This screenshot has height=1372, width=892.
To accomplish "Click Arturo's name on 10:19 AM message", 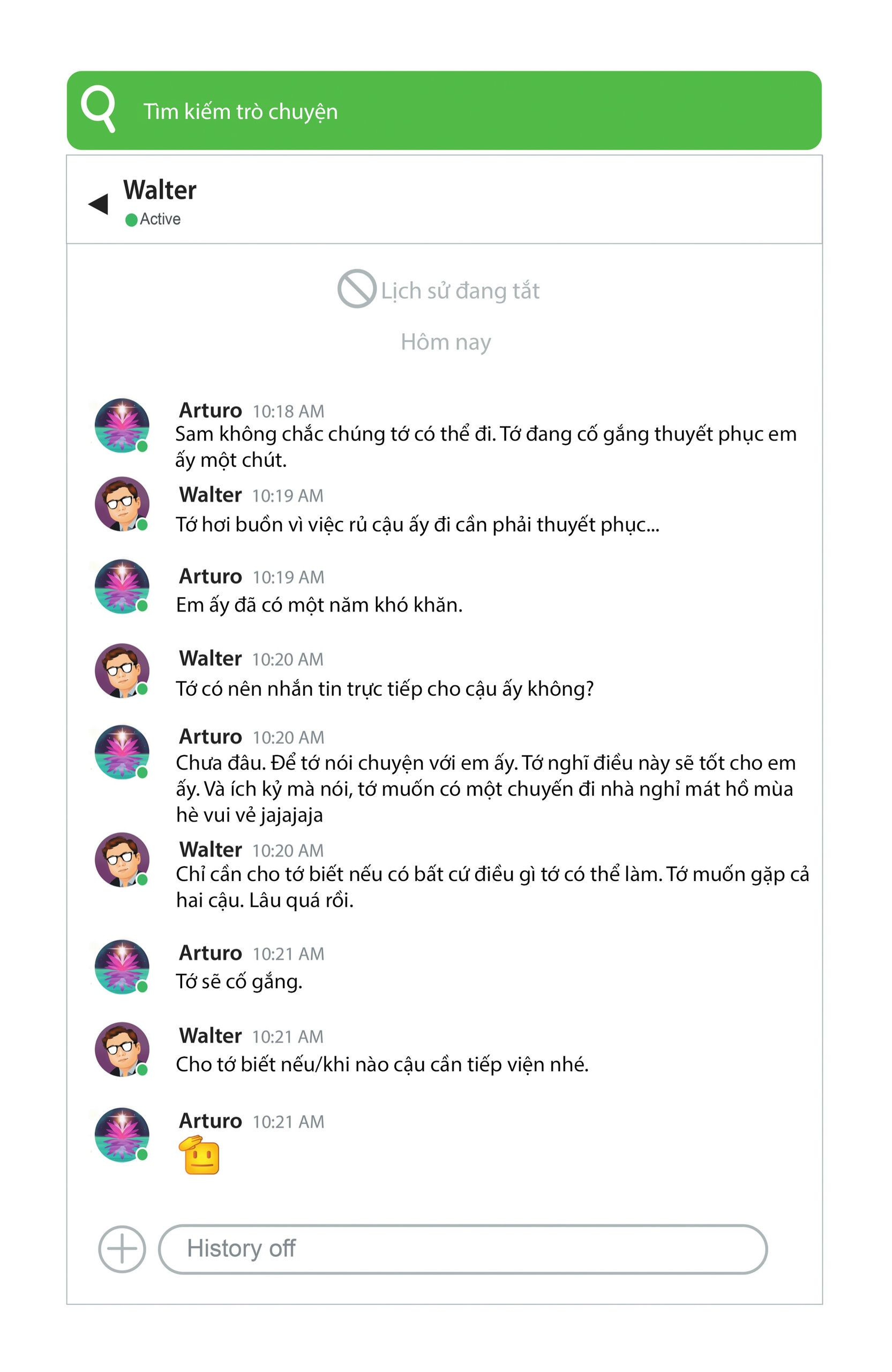I will [211, 576].
